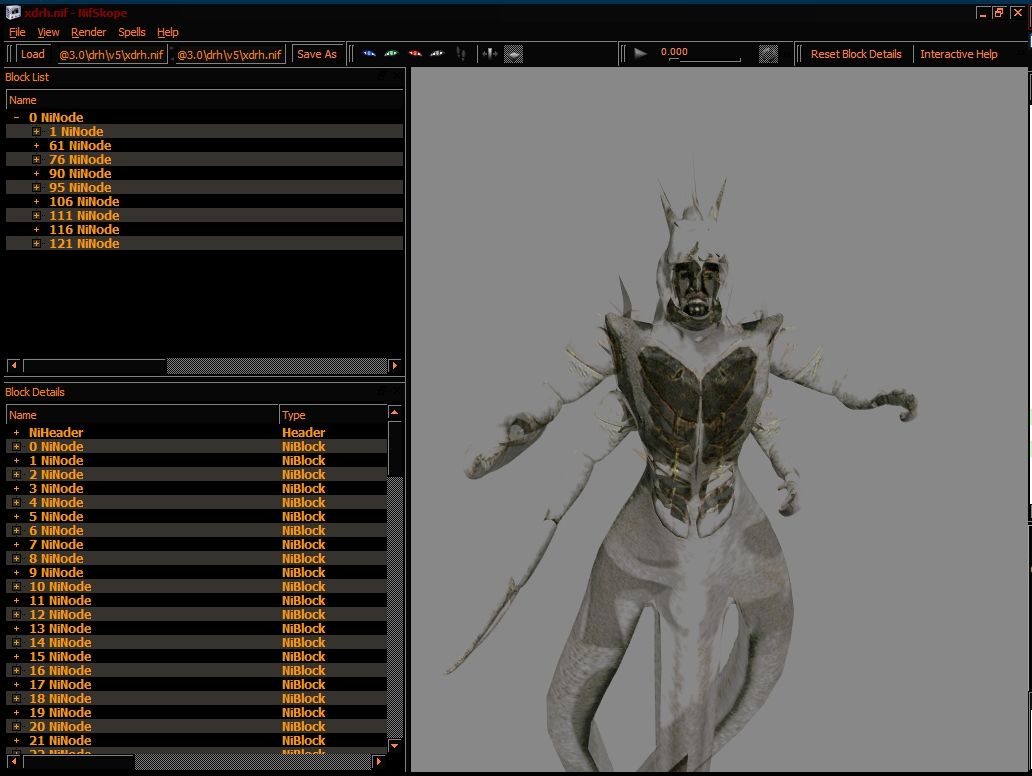Click NiBlock type cell for 12 NiNode
Screen dimensions: 1032x776
[x=303, y=614]
